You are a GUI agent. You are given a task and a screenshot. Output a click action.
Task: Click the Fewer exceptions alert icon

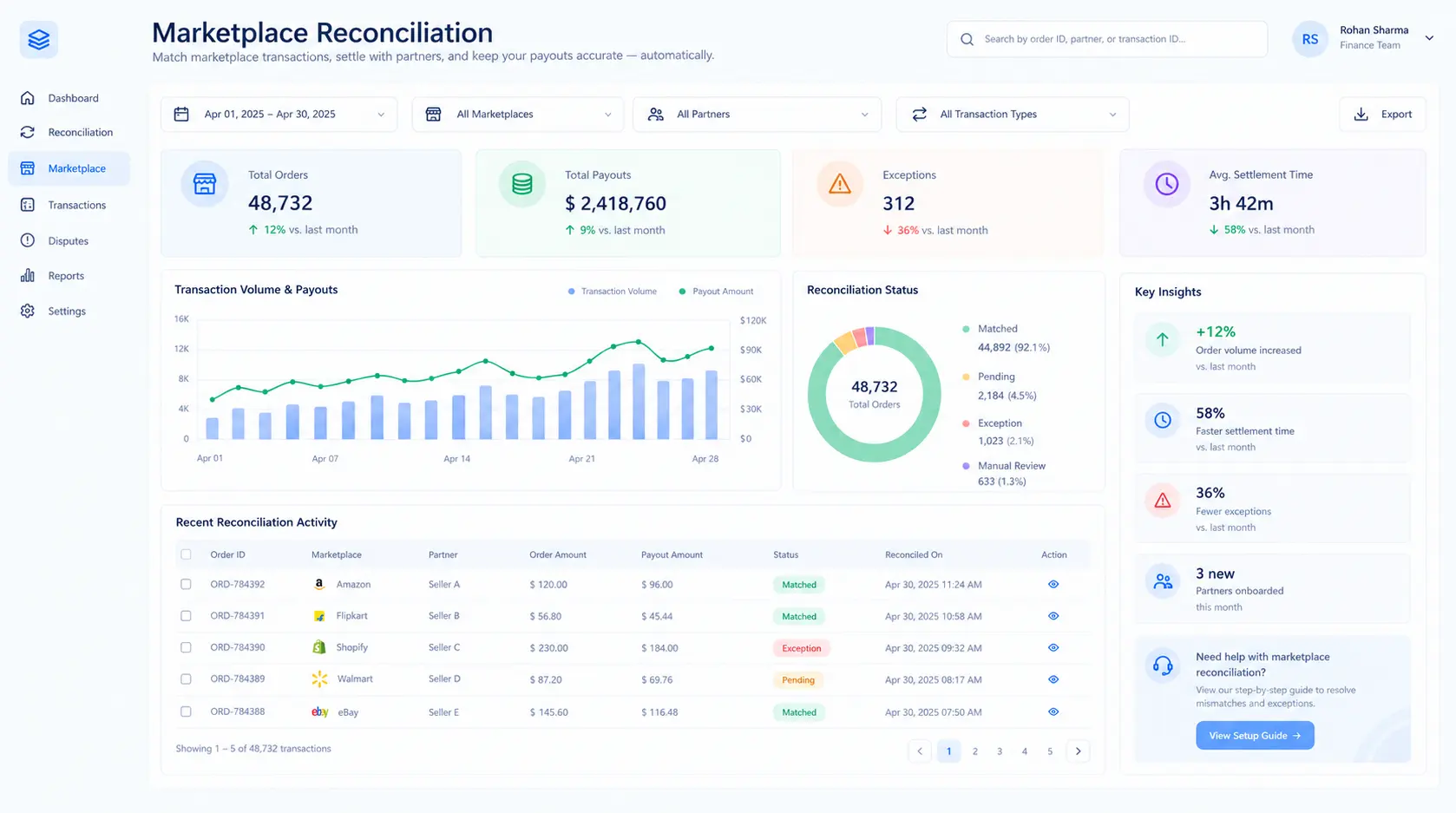1163,501
